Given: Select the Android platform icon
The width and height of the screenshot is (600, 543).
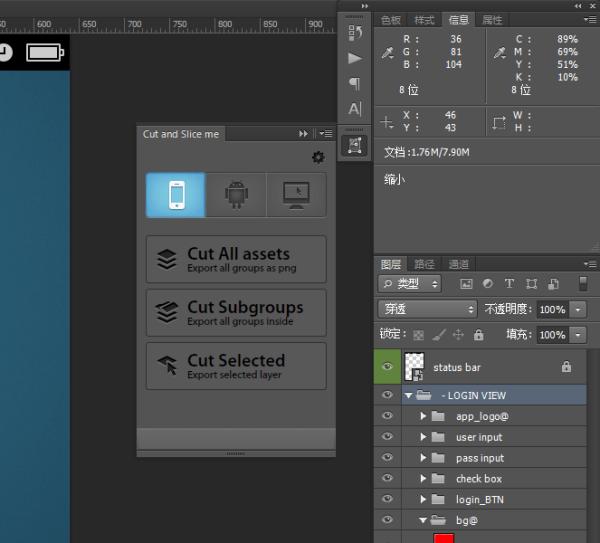Looking at the screenshot, I should coord(236,195).
